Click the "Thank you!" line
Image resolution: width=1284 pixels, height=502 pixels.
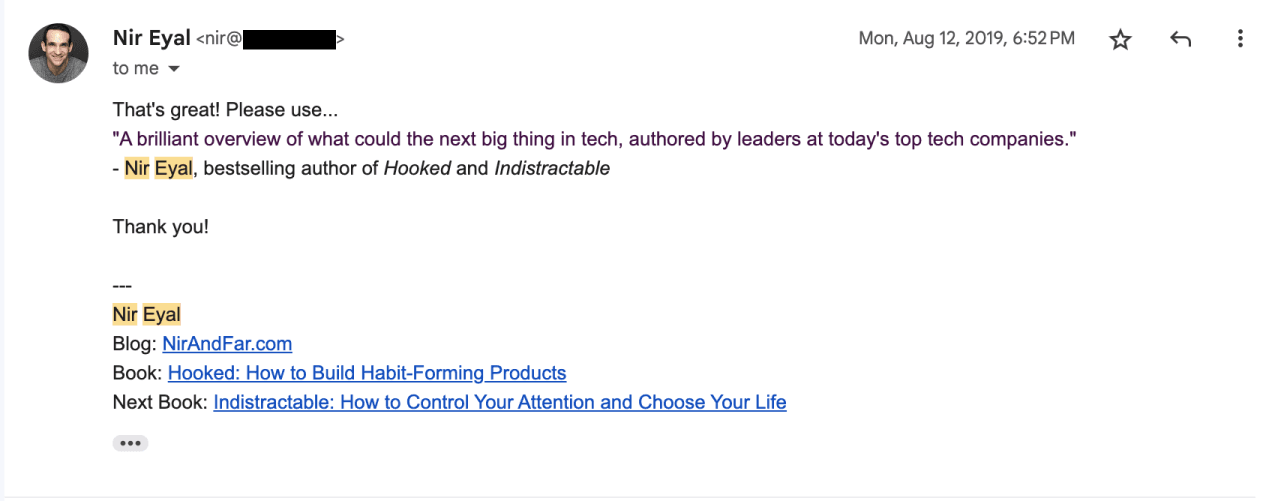point(161,226)
